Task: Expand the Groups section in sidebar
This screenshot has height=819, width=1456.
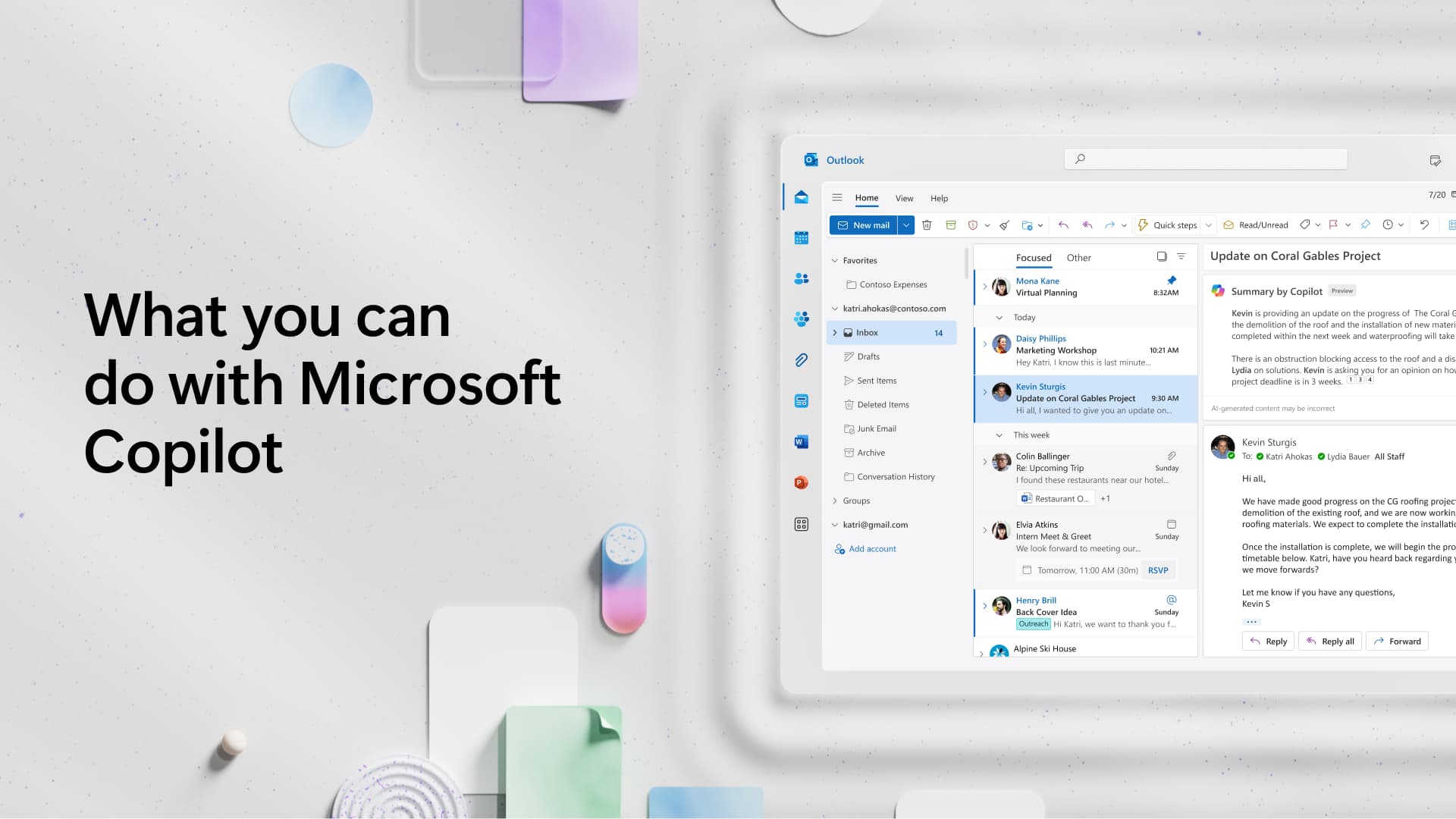Action: 835,500
